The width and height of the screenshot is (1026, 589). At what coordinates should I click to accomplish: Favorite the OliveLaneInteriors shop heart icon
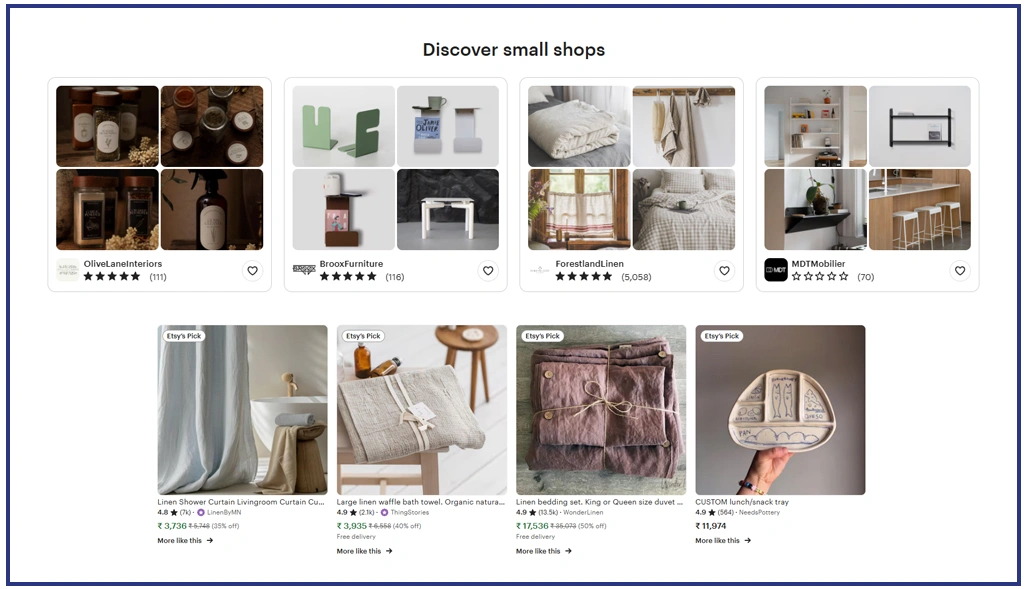(x=253, y=270)
